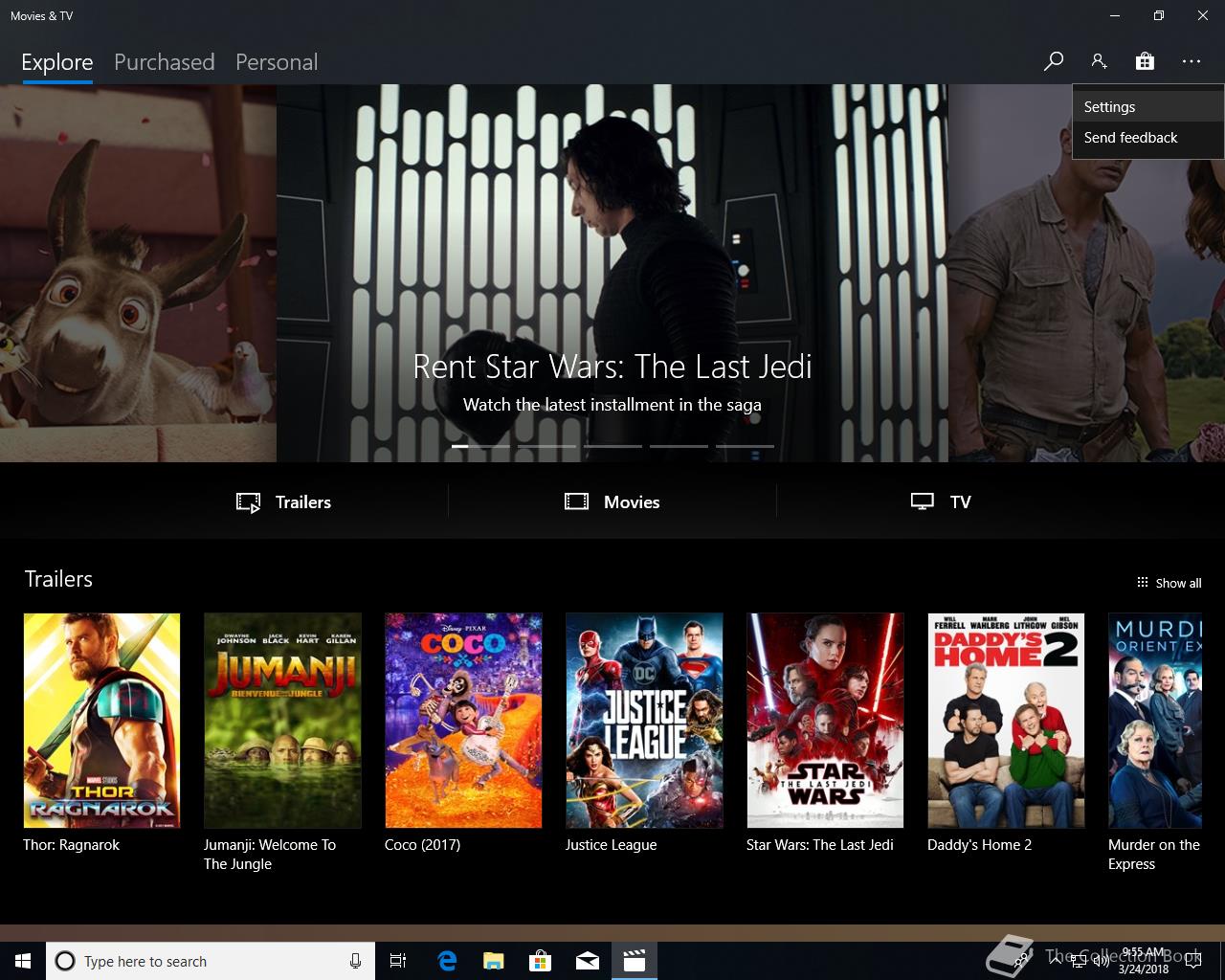Screen dimensions: 1225x980
Task: Open Task View in the taskbar
Action: click(x=398, y=961)
